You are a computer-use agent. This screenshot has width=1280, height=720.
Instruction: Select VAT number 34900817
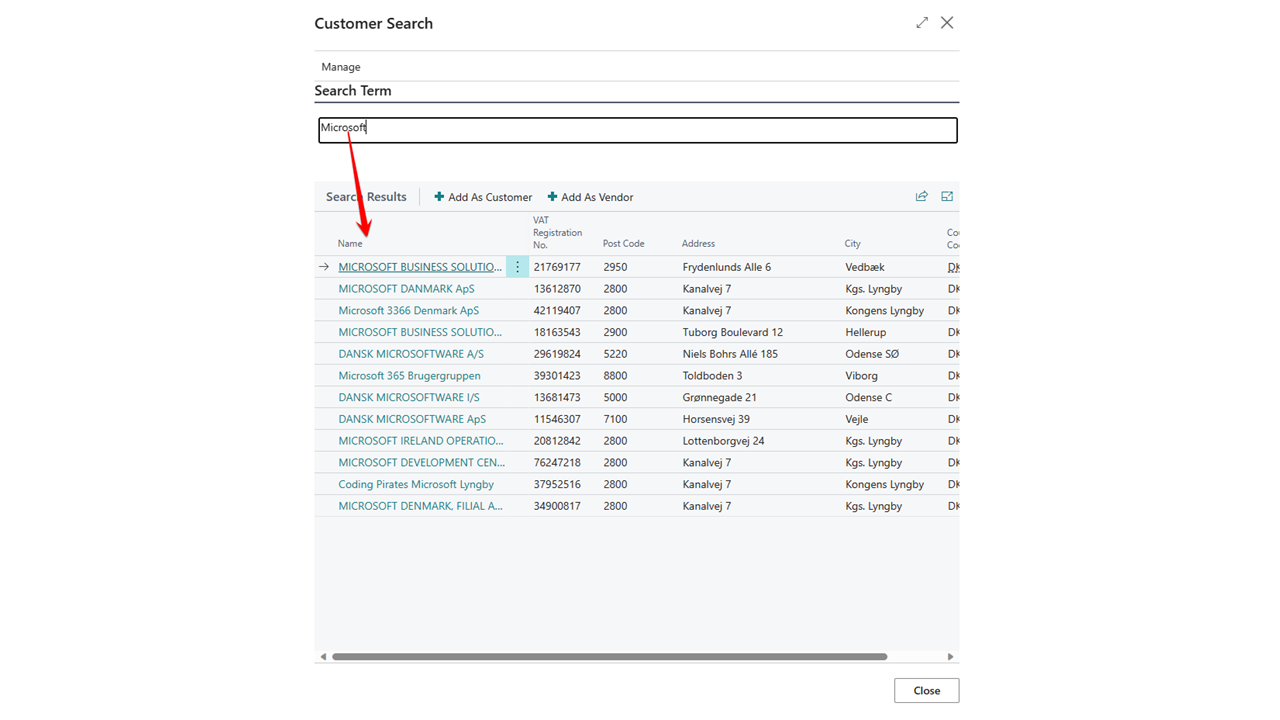click(x=557, y=506)
